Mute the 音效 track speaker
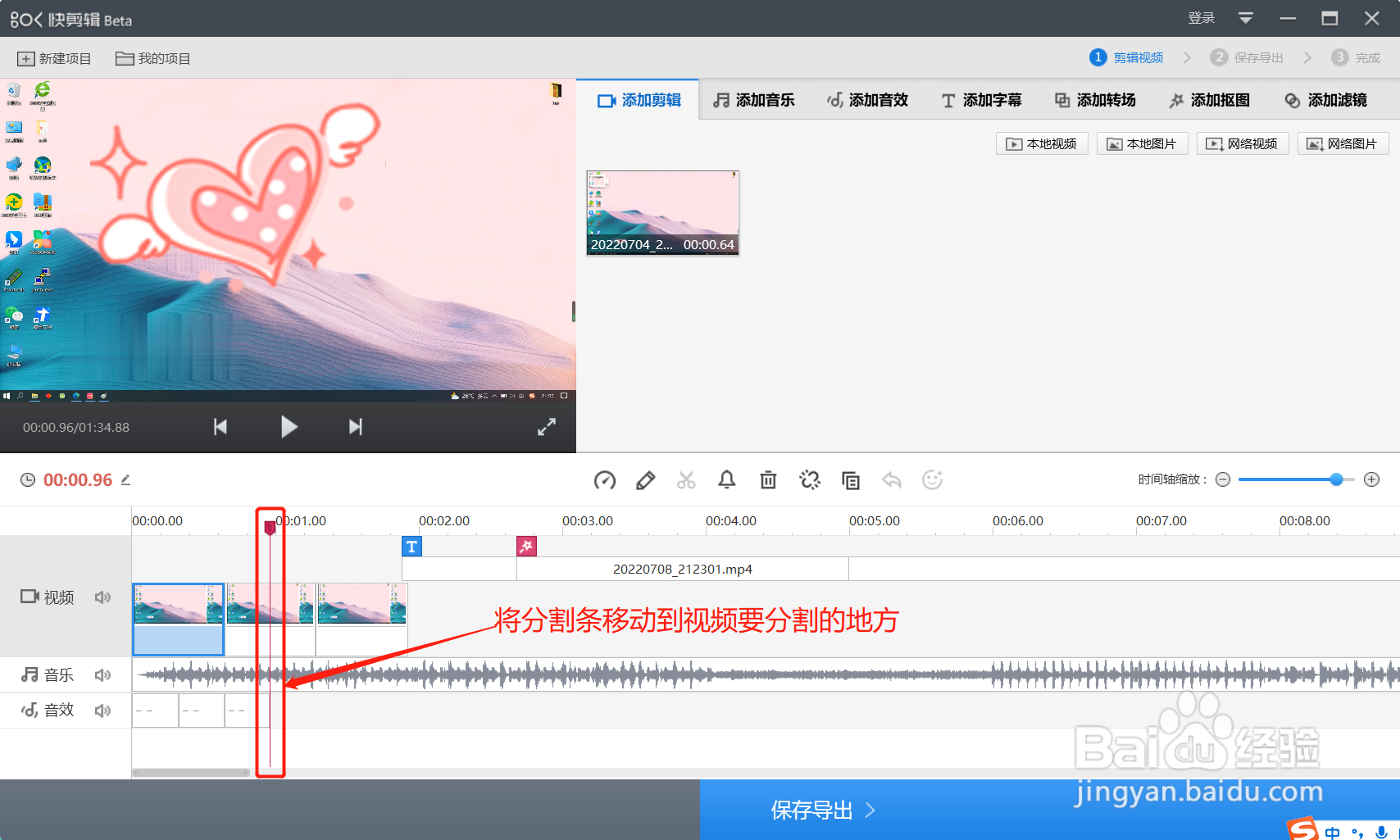Viewport: 1400px width, 840px height. (x=102, y=710)
